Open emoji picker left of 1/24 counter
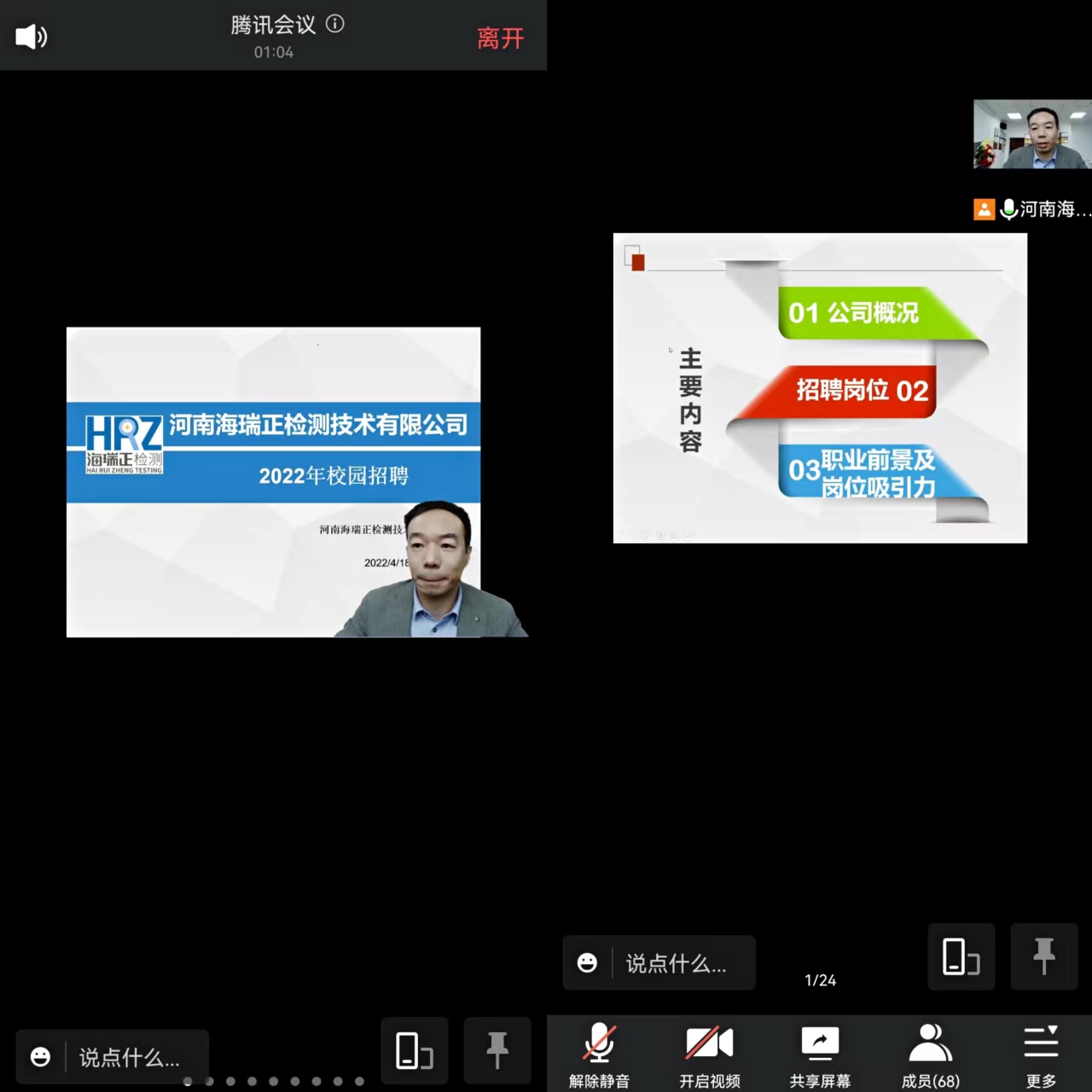Viewport: 1092px width, 1092px height. click(x=587, y=963)
